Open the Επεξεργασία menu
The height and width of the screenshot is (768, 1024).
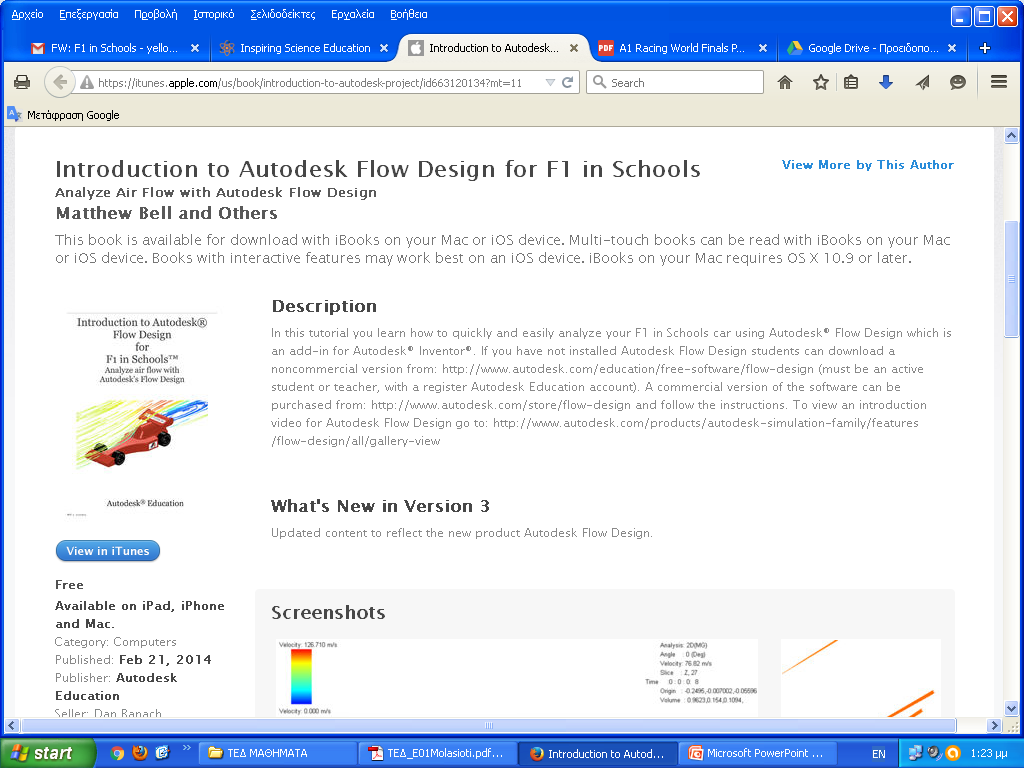(89, 14)
